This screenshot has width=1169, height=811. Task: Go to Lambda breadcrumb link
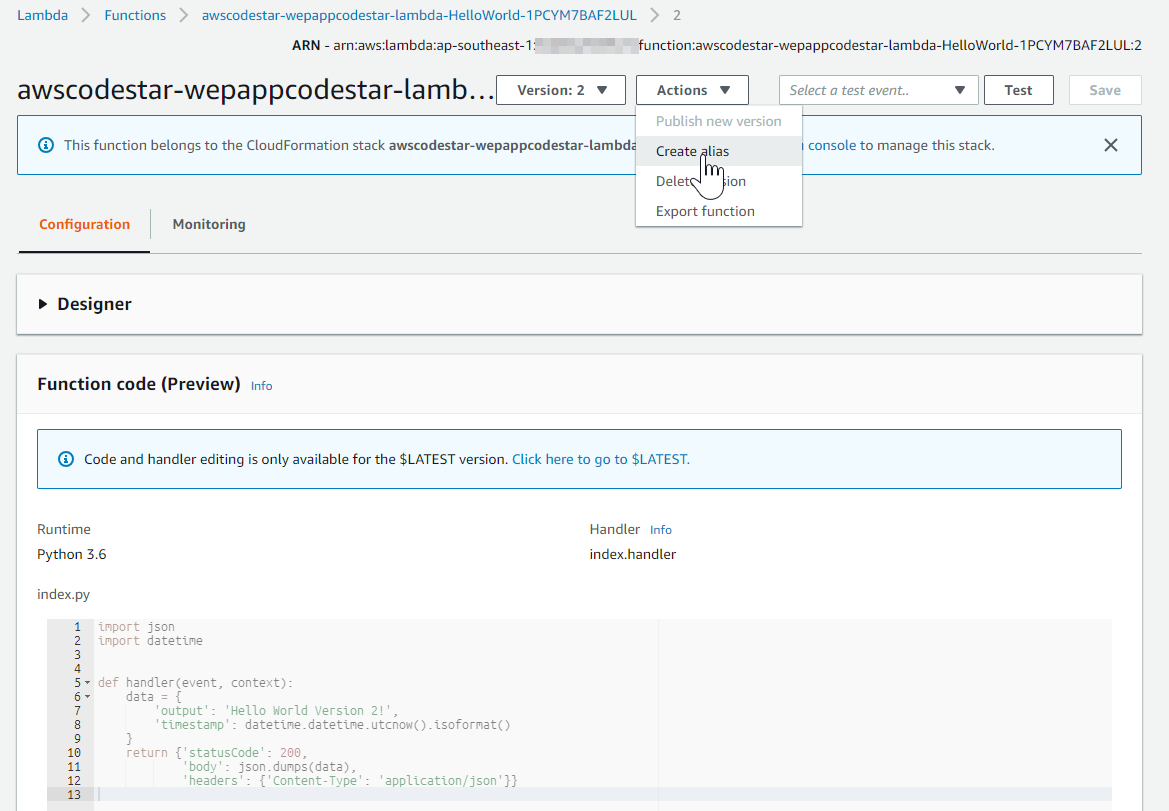(x=42, y=15)
